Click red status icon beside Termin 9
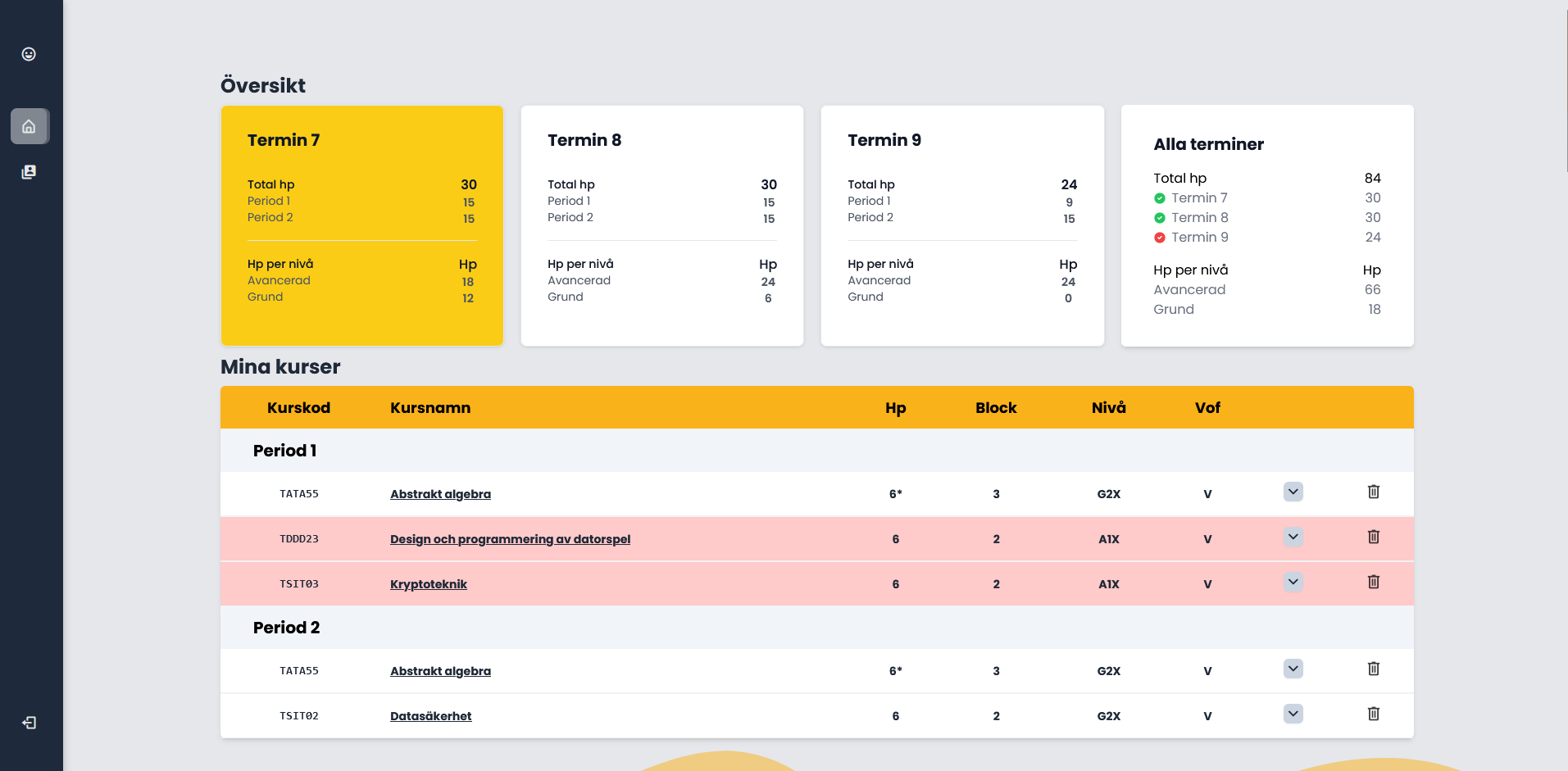Image resolution: width=1568 pixels, height=771 pixels. pos(1160,238)
